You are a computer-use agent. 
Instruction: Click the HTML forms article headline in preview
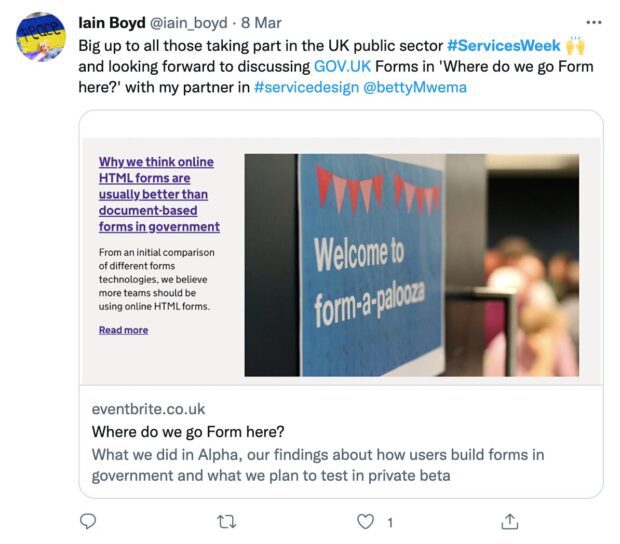pyautogui.click(x=159, y=194)
